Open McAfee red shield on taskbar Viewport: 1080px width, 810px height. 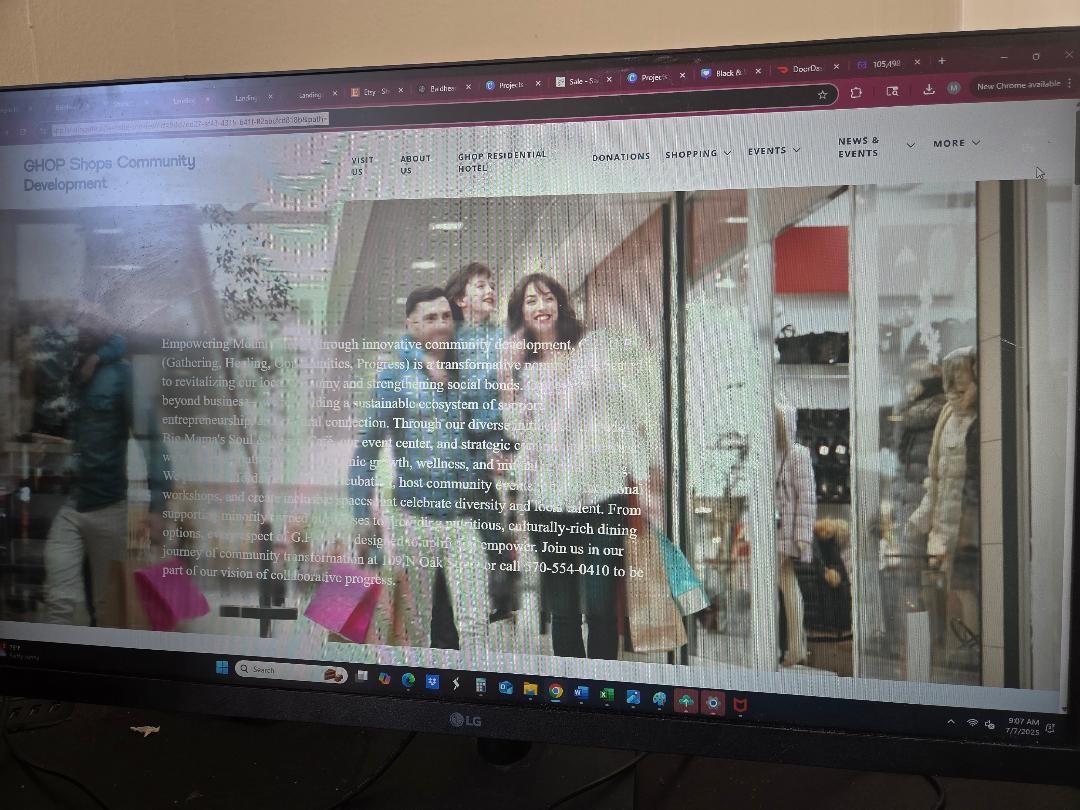click(x=740, y=705)
